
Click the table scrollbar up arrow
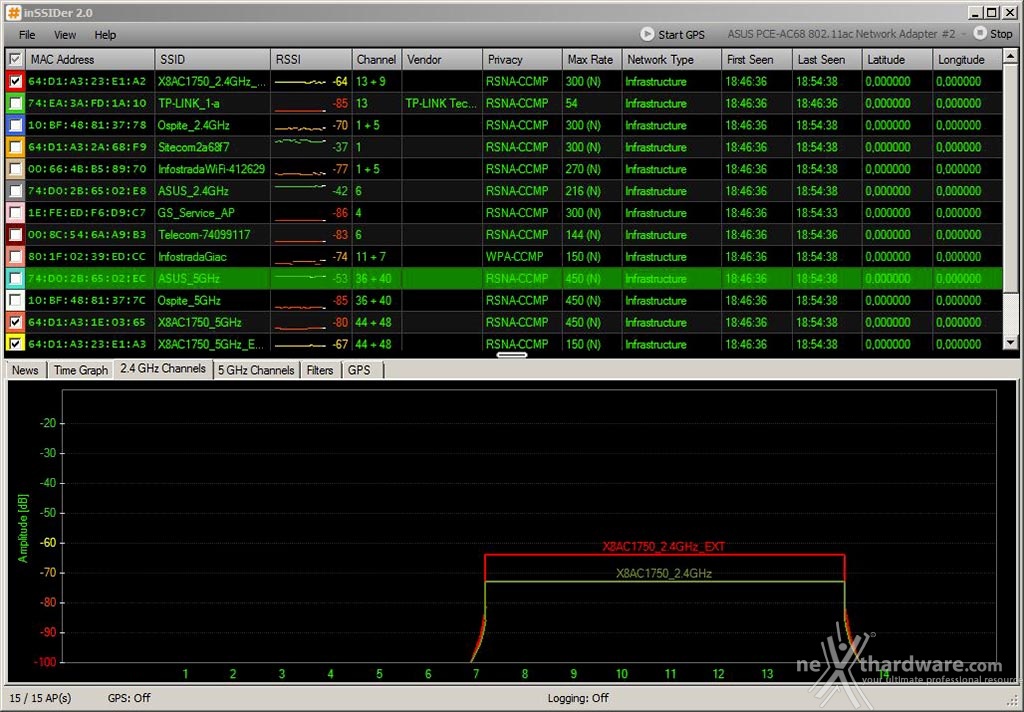(x=1010, y=57)
